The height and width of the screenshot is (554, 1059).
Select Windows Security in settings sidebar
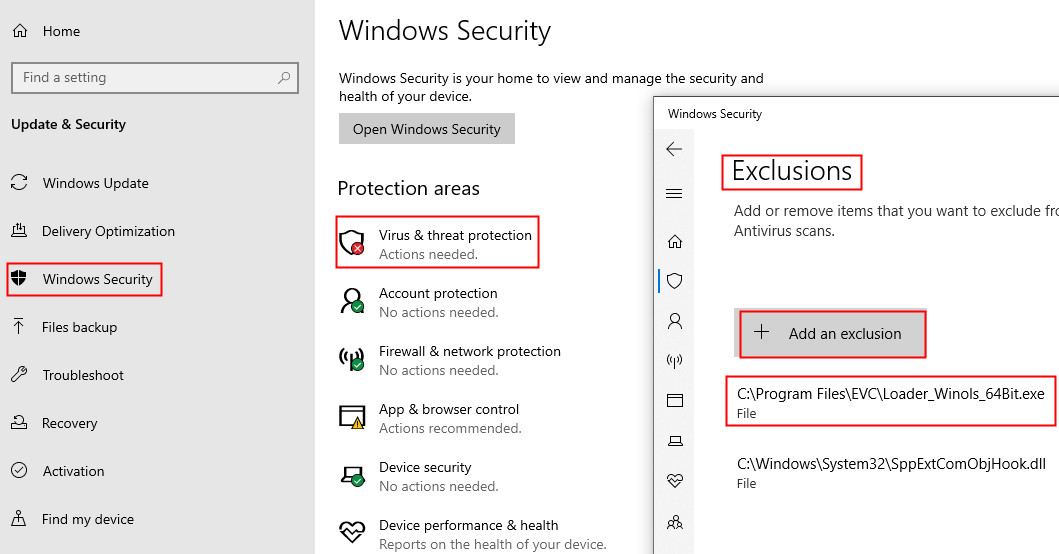pos(97,279)
